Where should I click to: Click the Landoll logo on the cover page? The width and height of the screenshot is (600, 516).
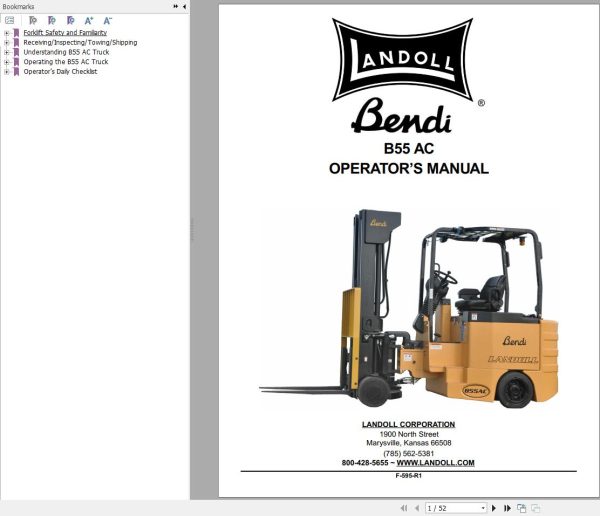tap(402, 59)
